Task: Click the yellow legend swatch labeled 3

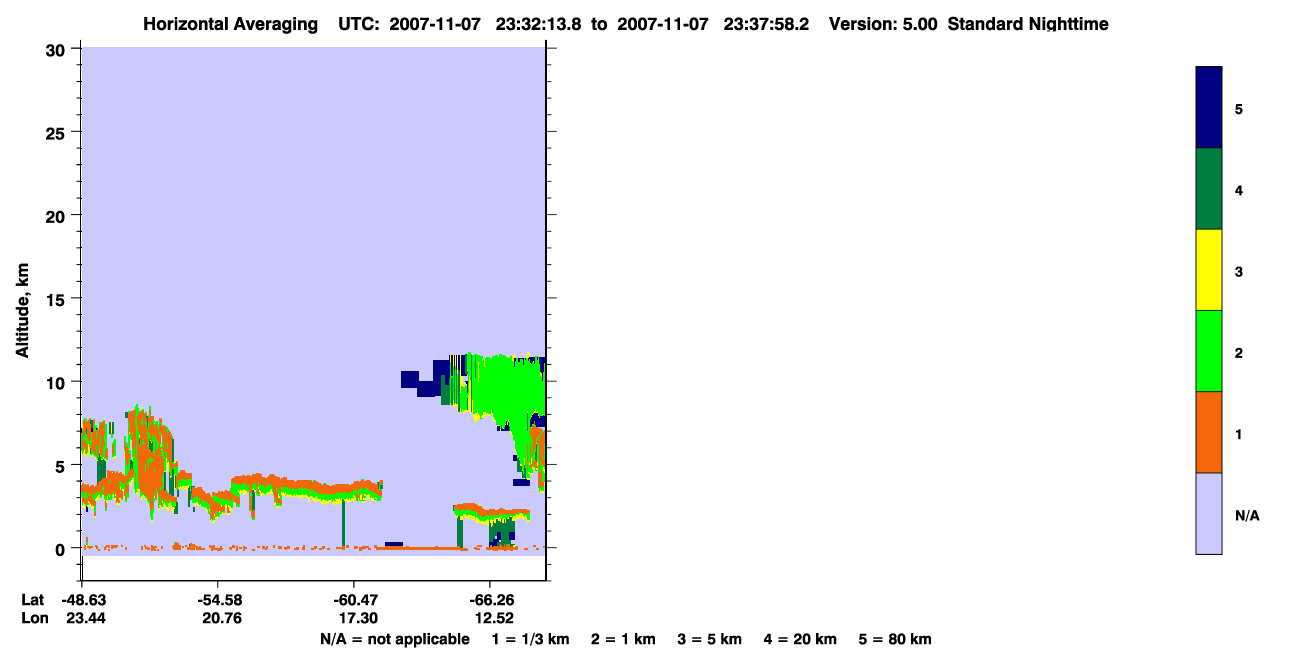Action: point(1209,270)
